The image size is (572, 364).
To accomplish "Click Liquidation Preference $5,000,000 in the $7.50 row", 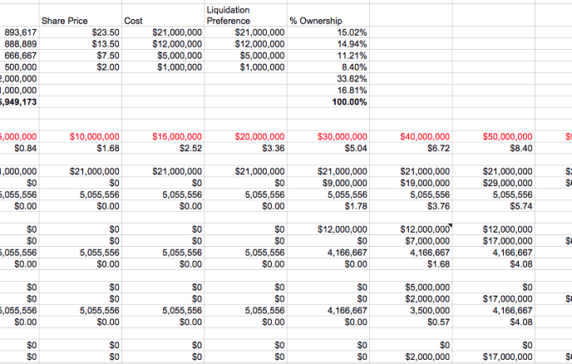I will tap(246, 56).
